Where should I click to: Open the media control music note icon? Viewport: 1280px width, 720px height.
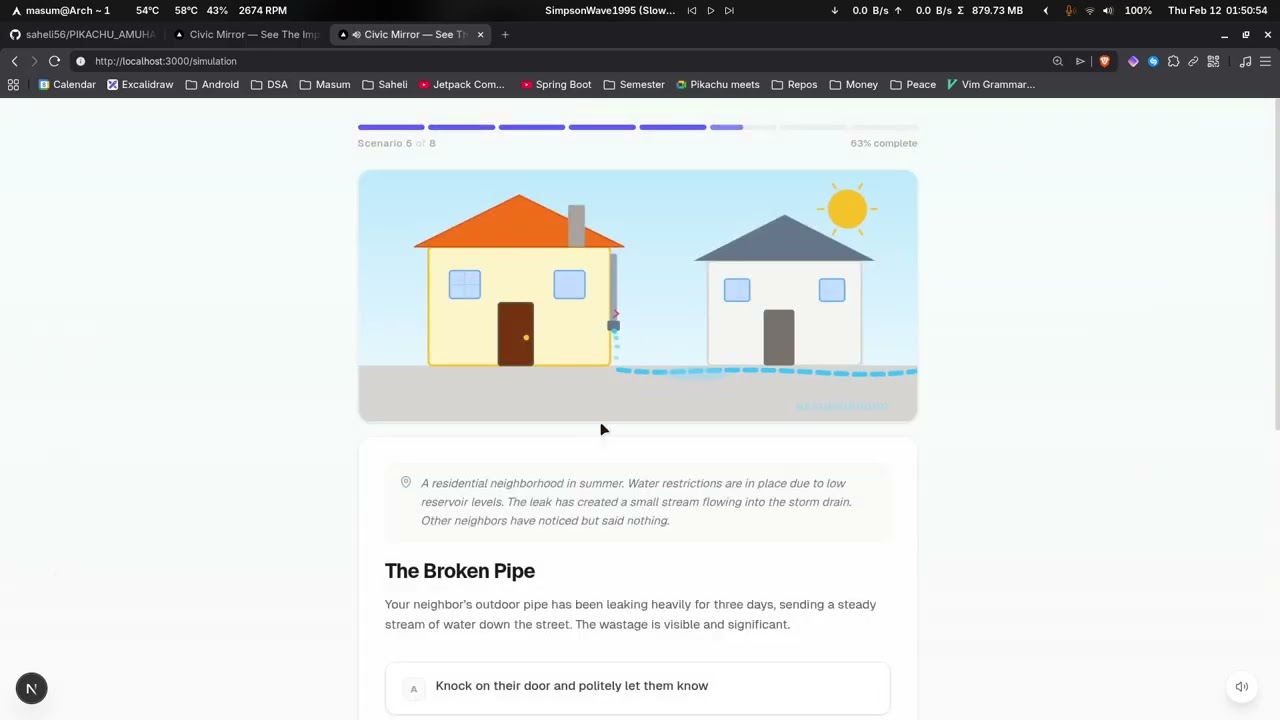[x=1245, y=61]
